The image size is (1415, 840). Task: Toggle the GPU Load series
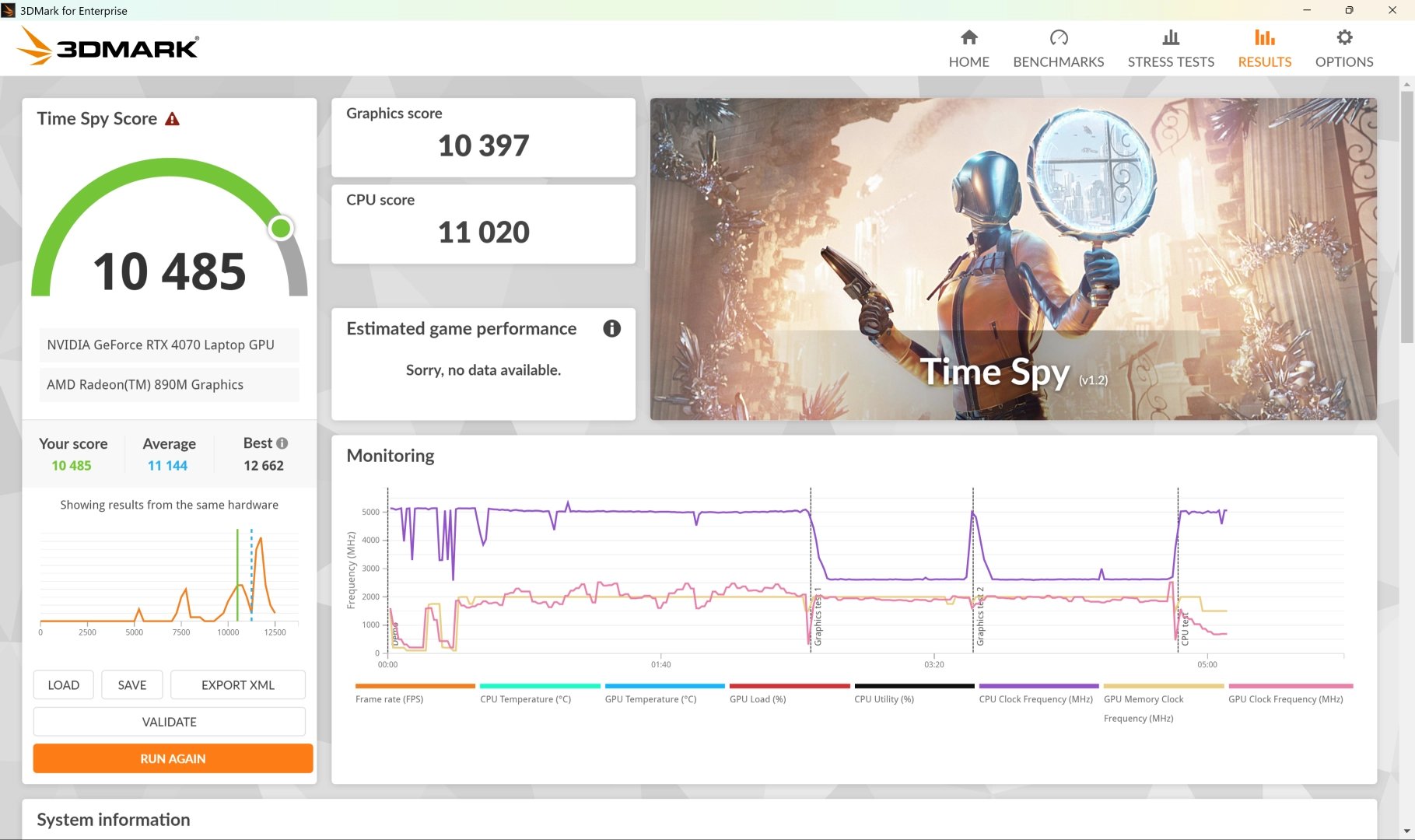pos(790,686)
